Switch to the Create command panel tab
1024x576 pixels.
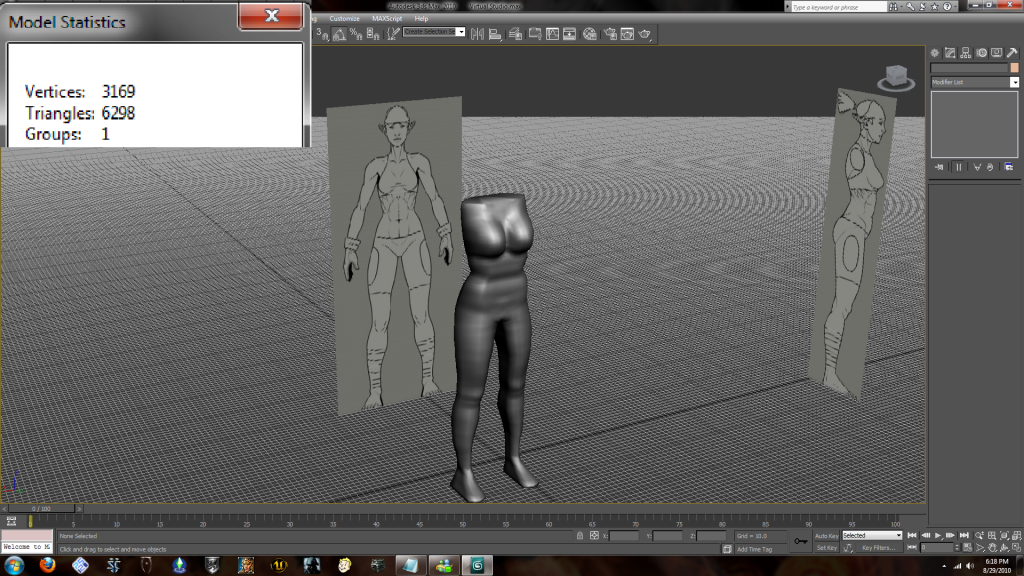(x=935, y=53)
